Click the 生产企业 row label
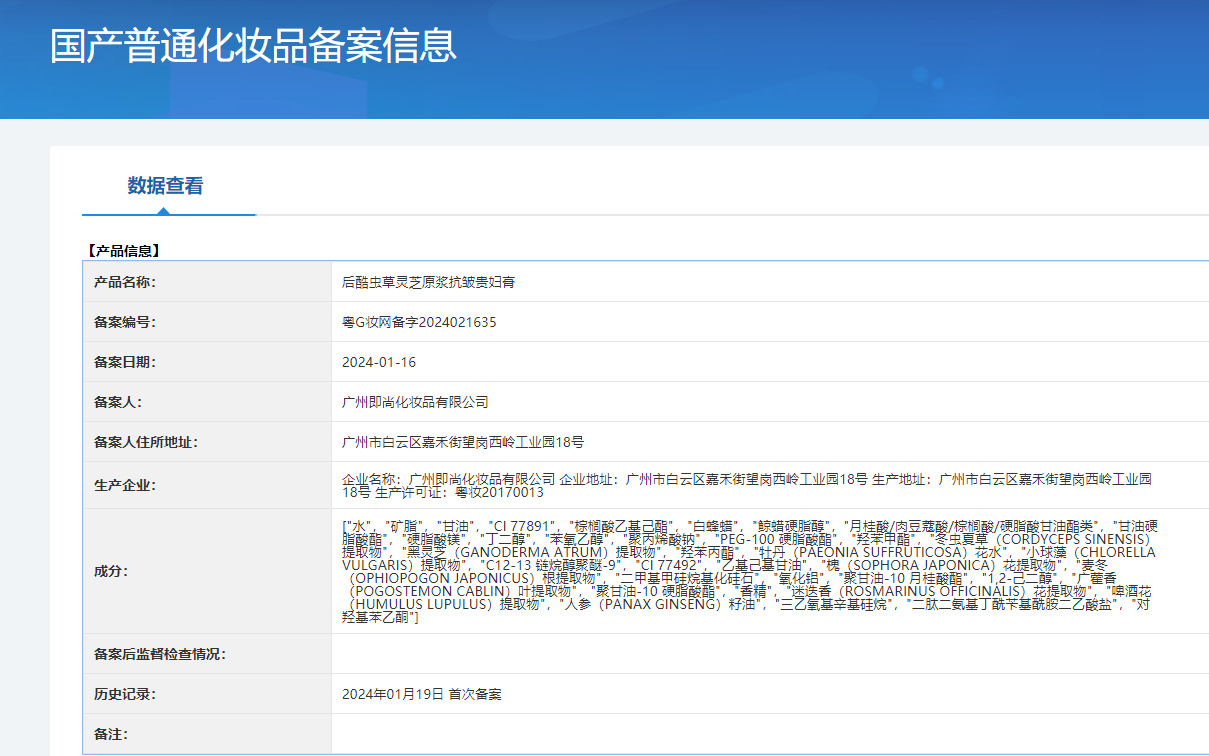 (125, 485)
